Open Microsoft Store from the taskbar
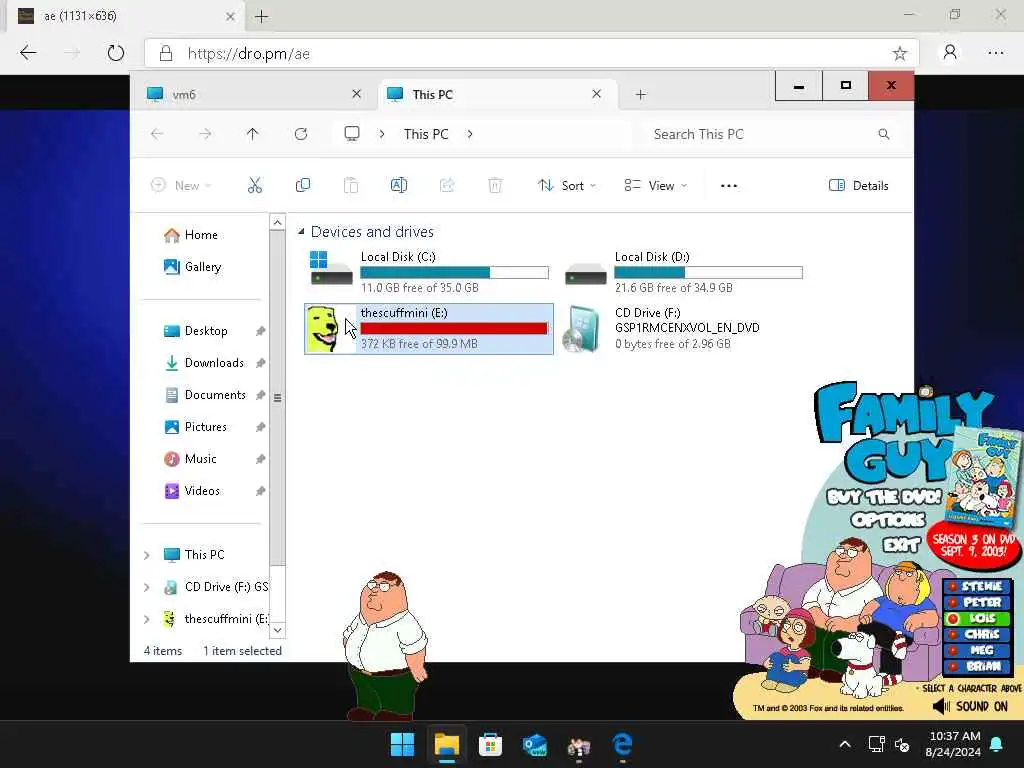 [x=490, y=744]
